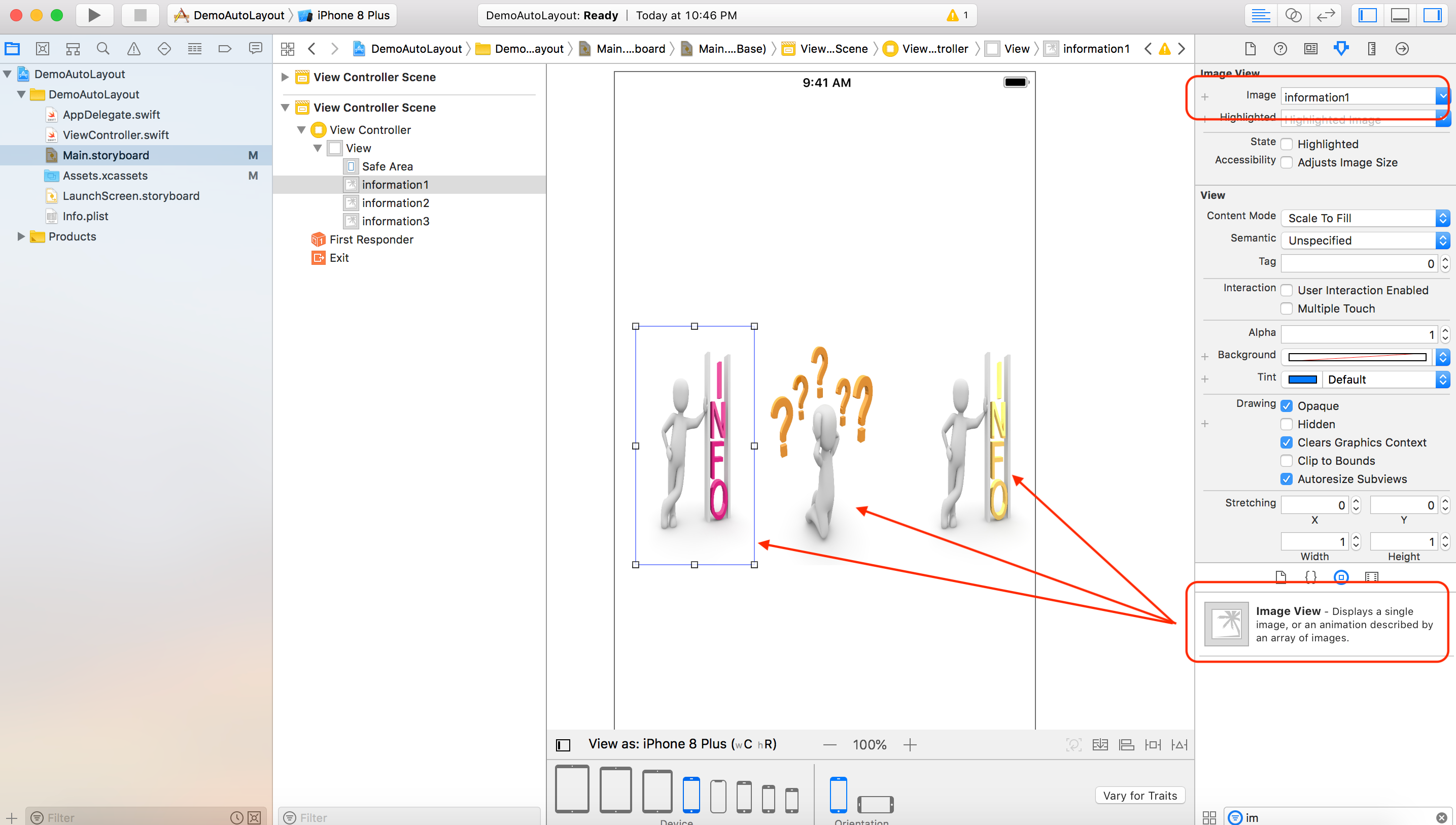Run the DemoAutoLayout project

click(94, 15)
